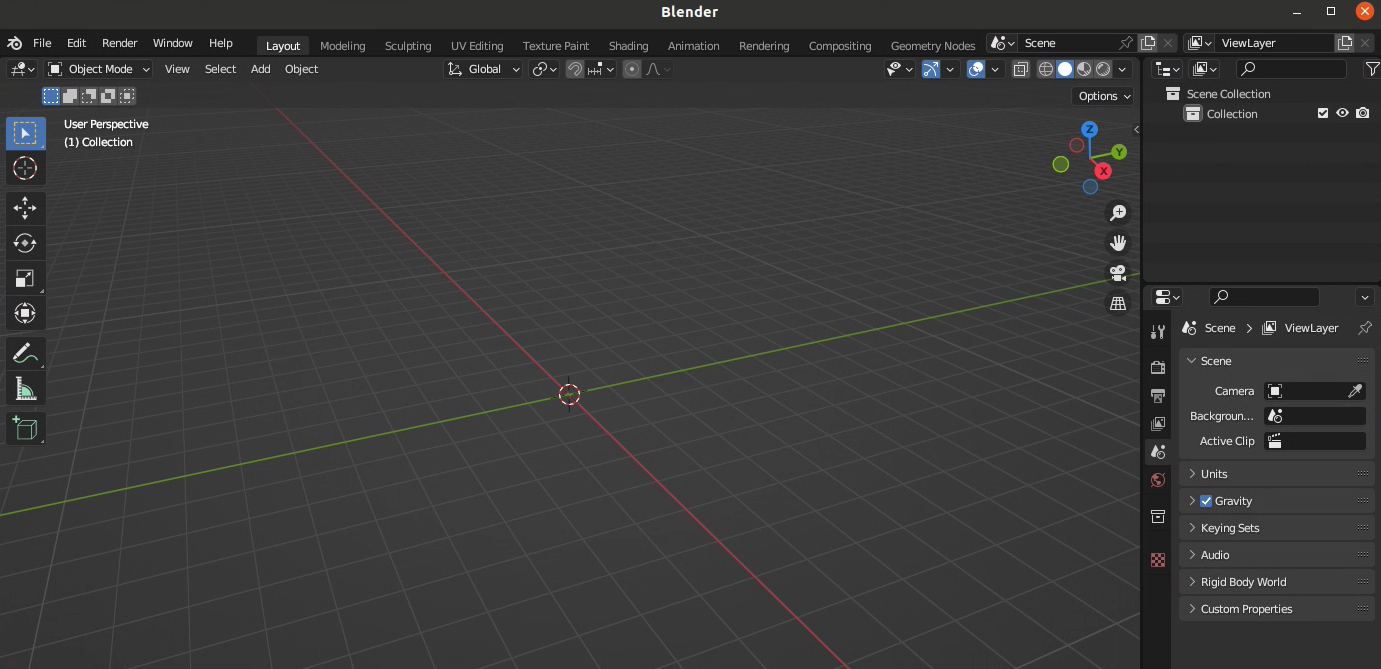The width and height of the screenshot is (1381, 669).
Task: Click the outliner filter funnel icon
Action: (x=1372, y=69)
